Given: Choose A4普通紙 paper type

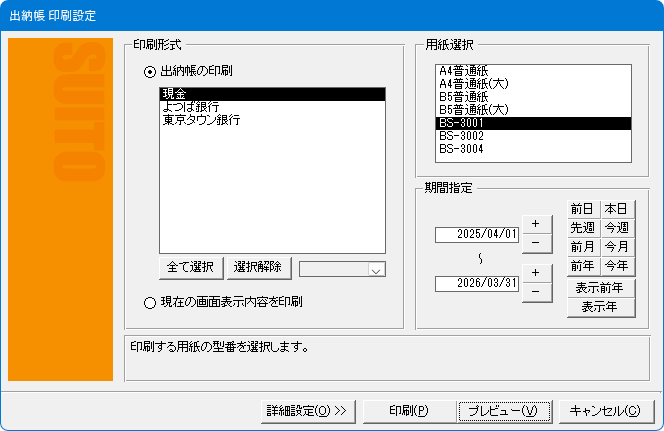Looking at the screenshot, I should pos(462,71).
